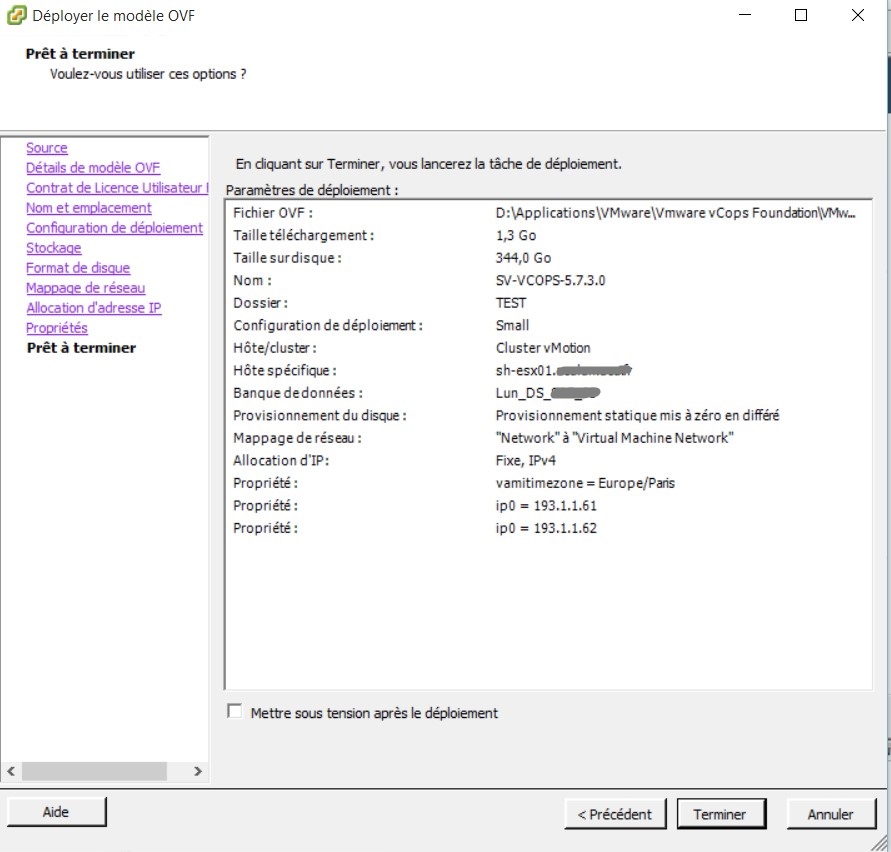The width and height of the screenshot is (891, 852).
Task: Close the Déployer le modèle OVF window
Action: (858, 15)
